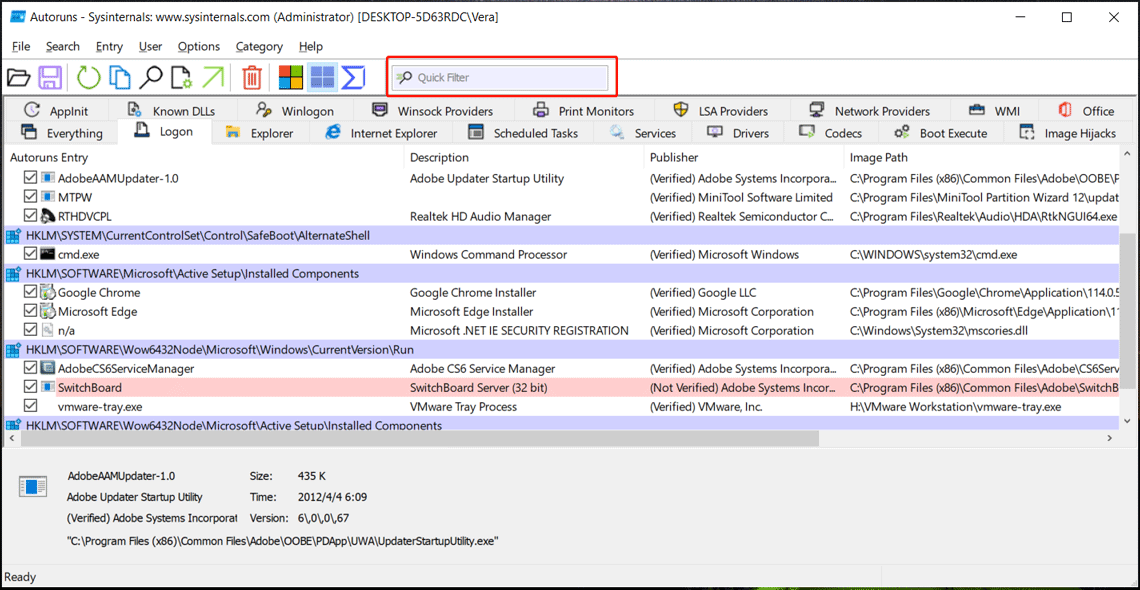Sort by Autoruns Entry column header
This screenshot has width=1140, height=590.
[x=204, y=158]
